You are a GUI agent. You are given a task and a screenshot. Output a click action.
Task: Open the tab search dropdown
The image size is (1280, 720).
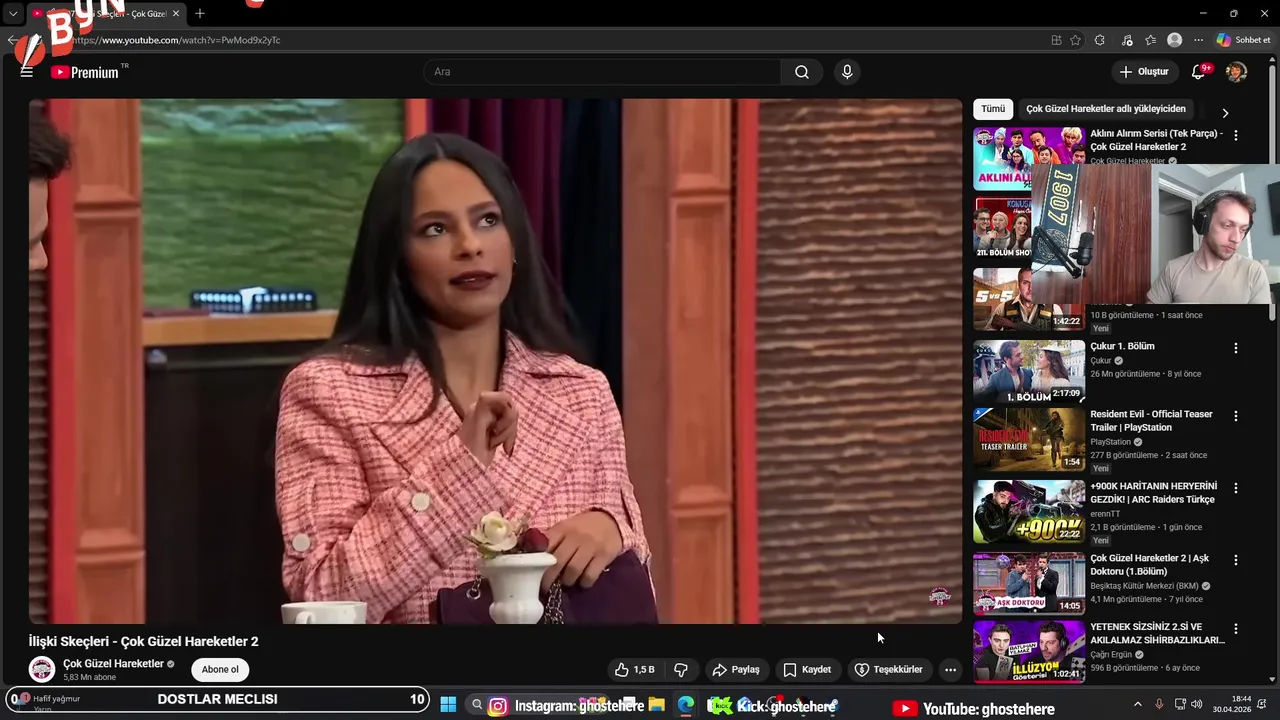(x=13, y=14)
